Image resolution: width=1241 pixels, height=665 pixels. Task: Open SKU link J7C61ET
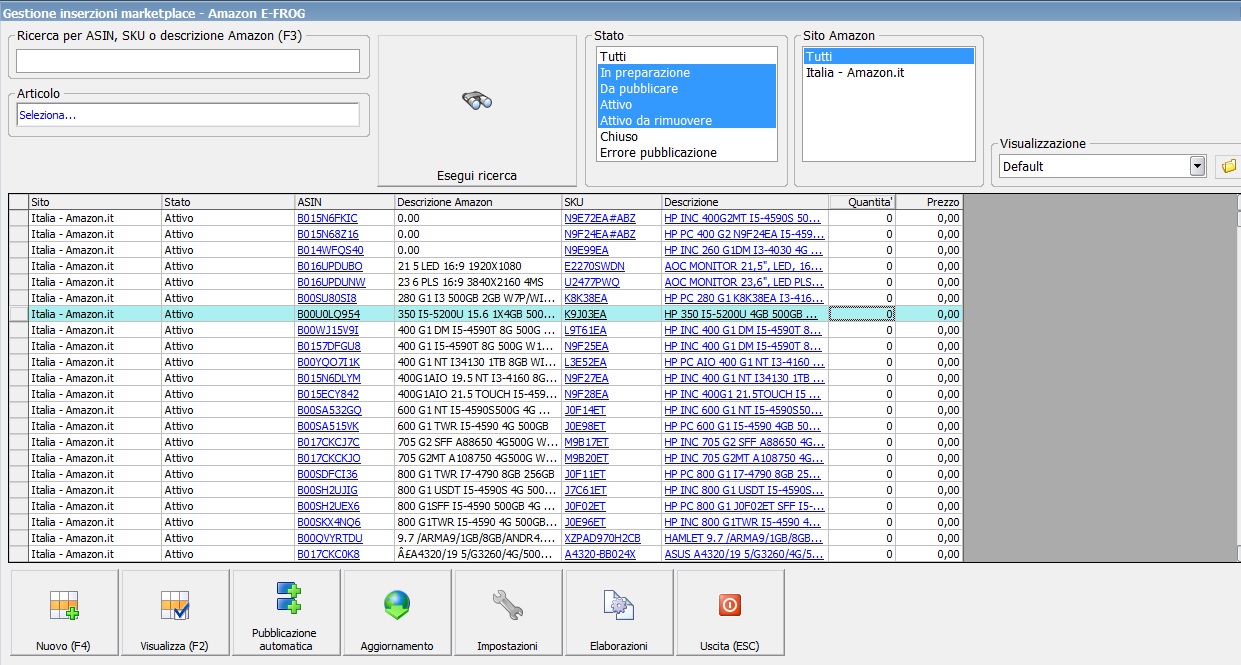[x=585, y=490]
